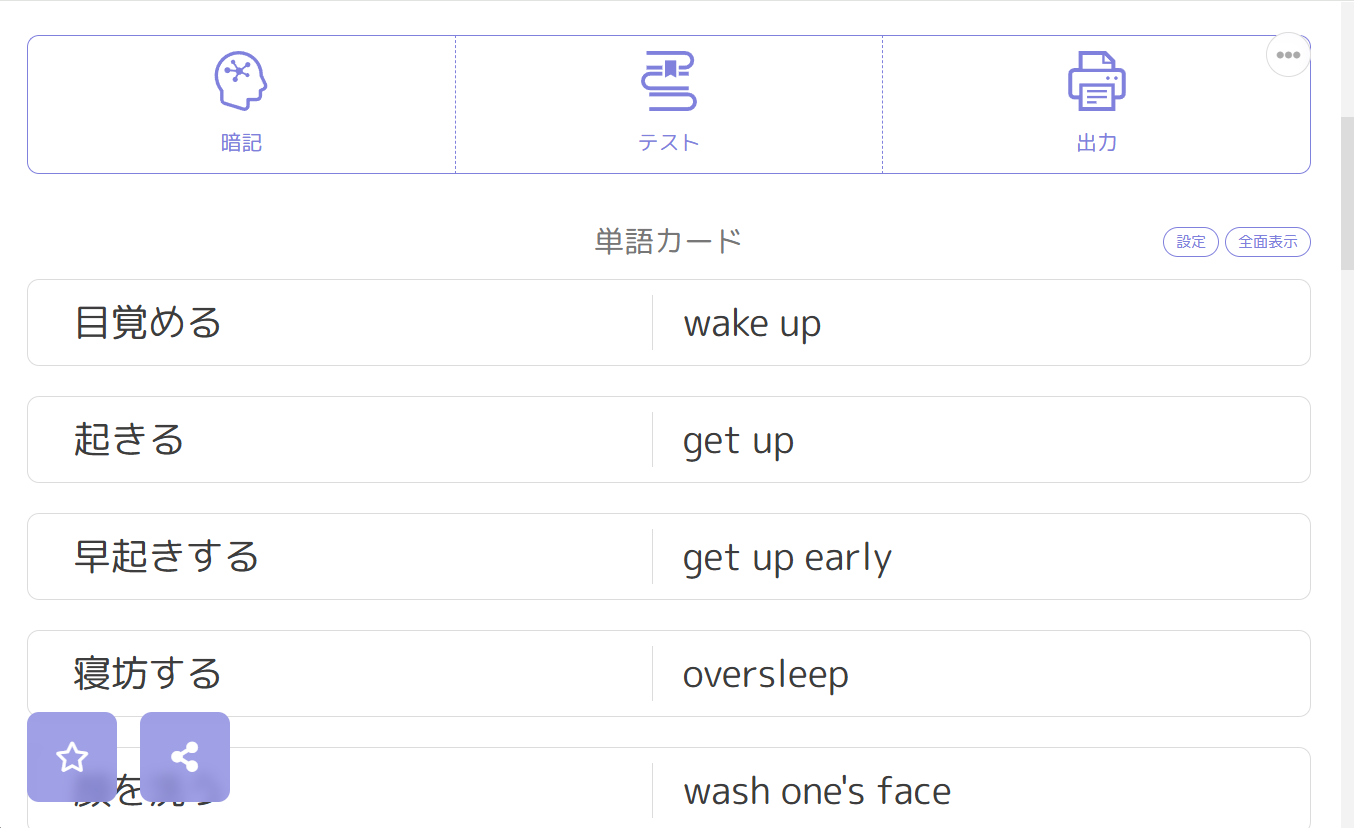Click the 'get up early' card definition
The width and height of the screenshot is (1354, 828).
(787, 558)
